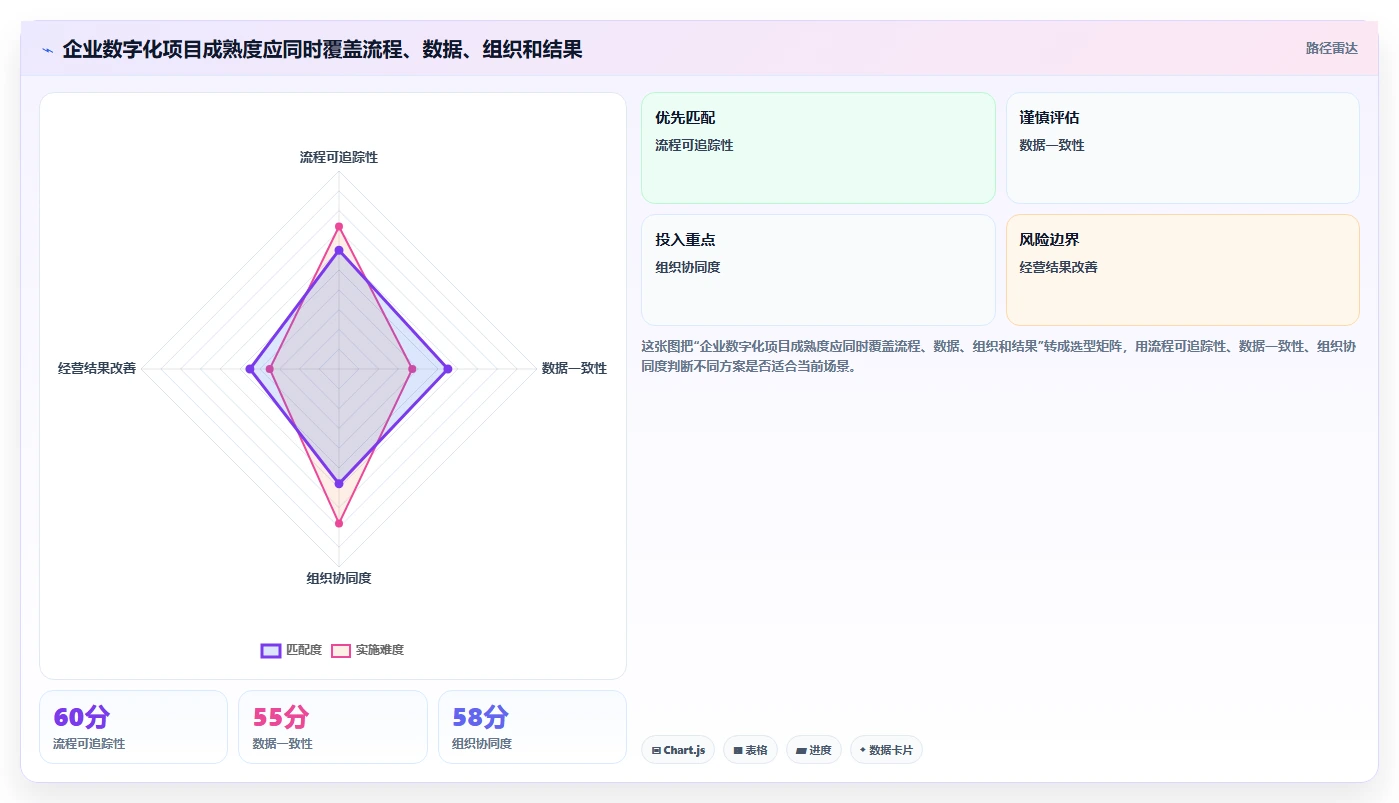The image size is (1399, 803).
Task: Click the purple 匹配度 point on 流程可追踪性 axis
Action: click(339, 250)
